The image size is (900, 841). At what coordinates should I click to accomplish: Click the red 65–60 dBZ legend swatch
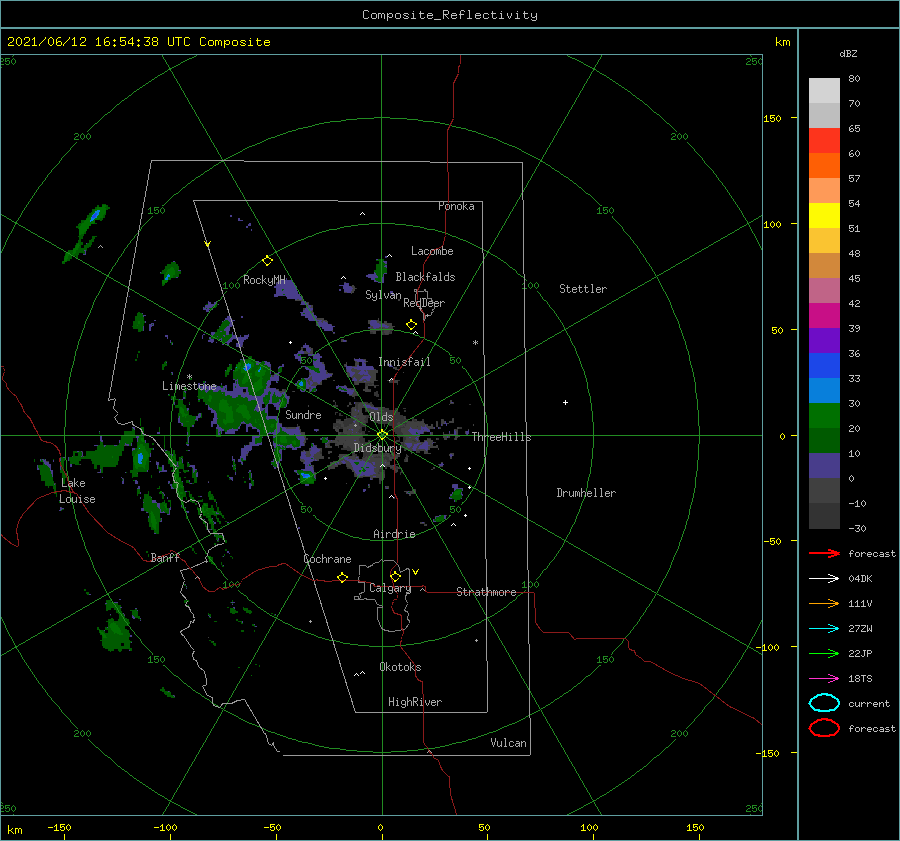click(824, 141)
